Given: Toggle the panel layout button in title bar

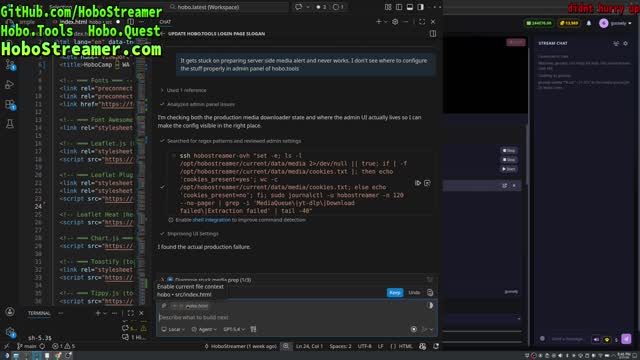Looking at the screenshot, I should [409, 7].
